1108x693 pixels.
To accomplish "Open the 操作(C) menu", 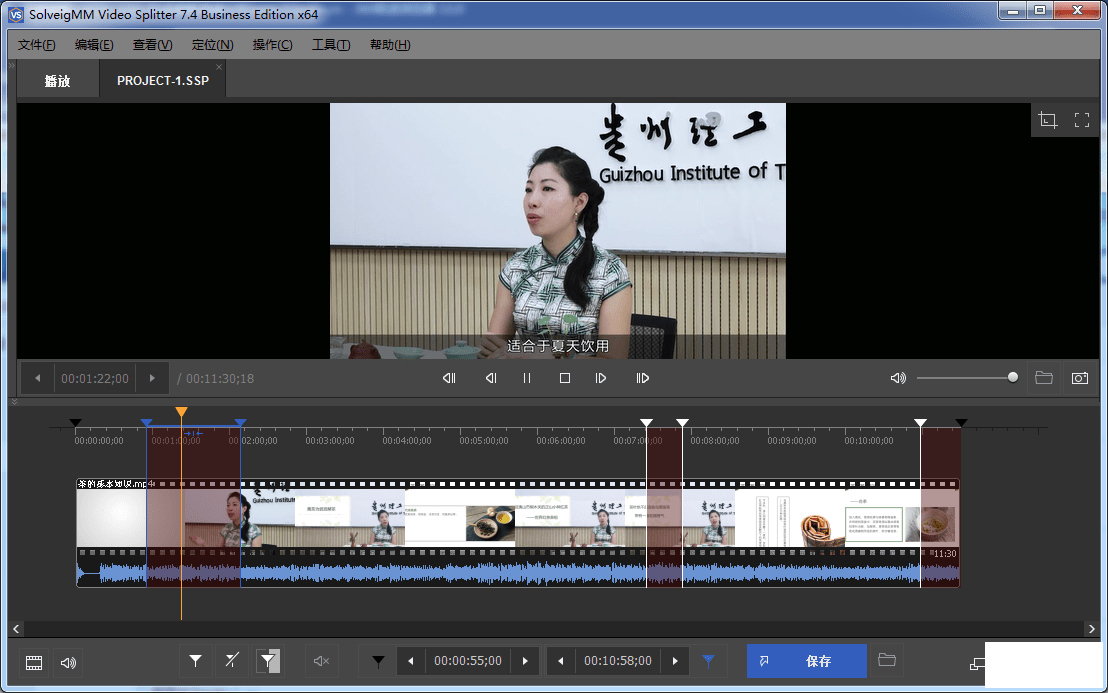I will pos(272,45).
